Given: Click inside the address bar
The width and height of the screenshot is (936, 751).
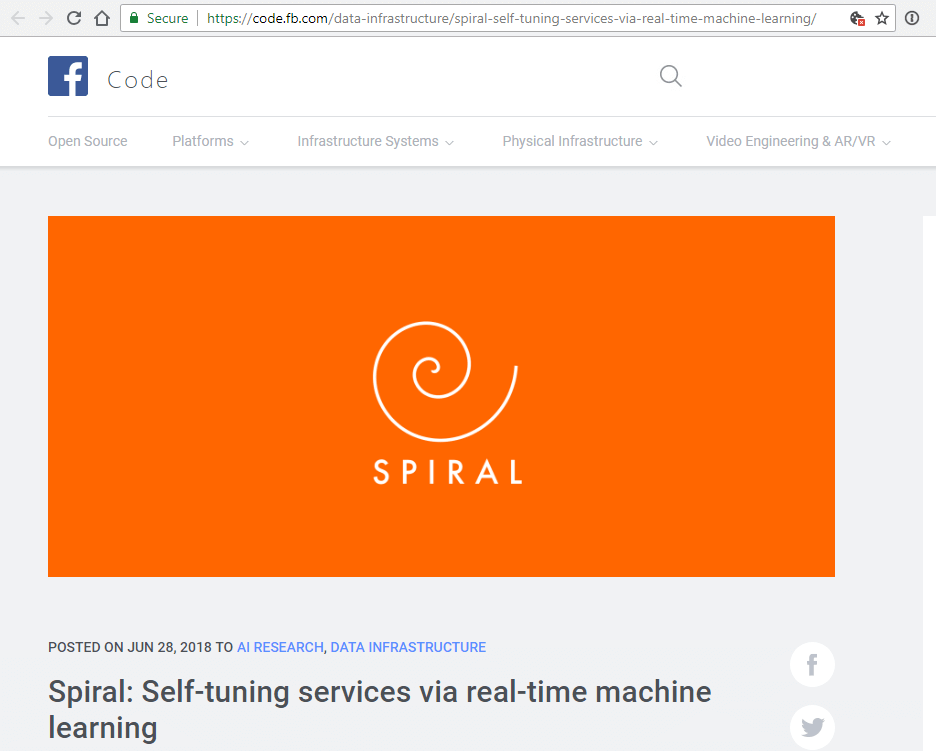Looking at the screenshot, I should click(x=450, y=17).
